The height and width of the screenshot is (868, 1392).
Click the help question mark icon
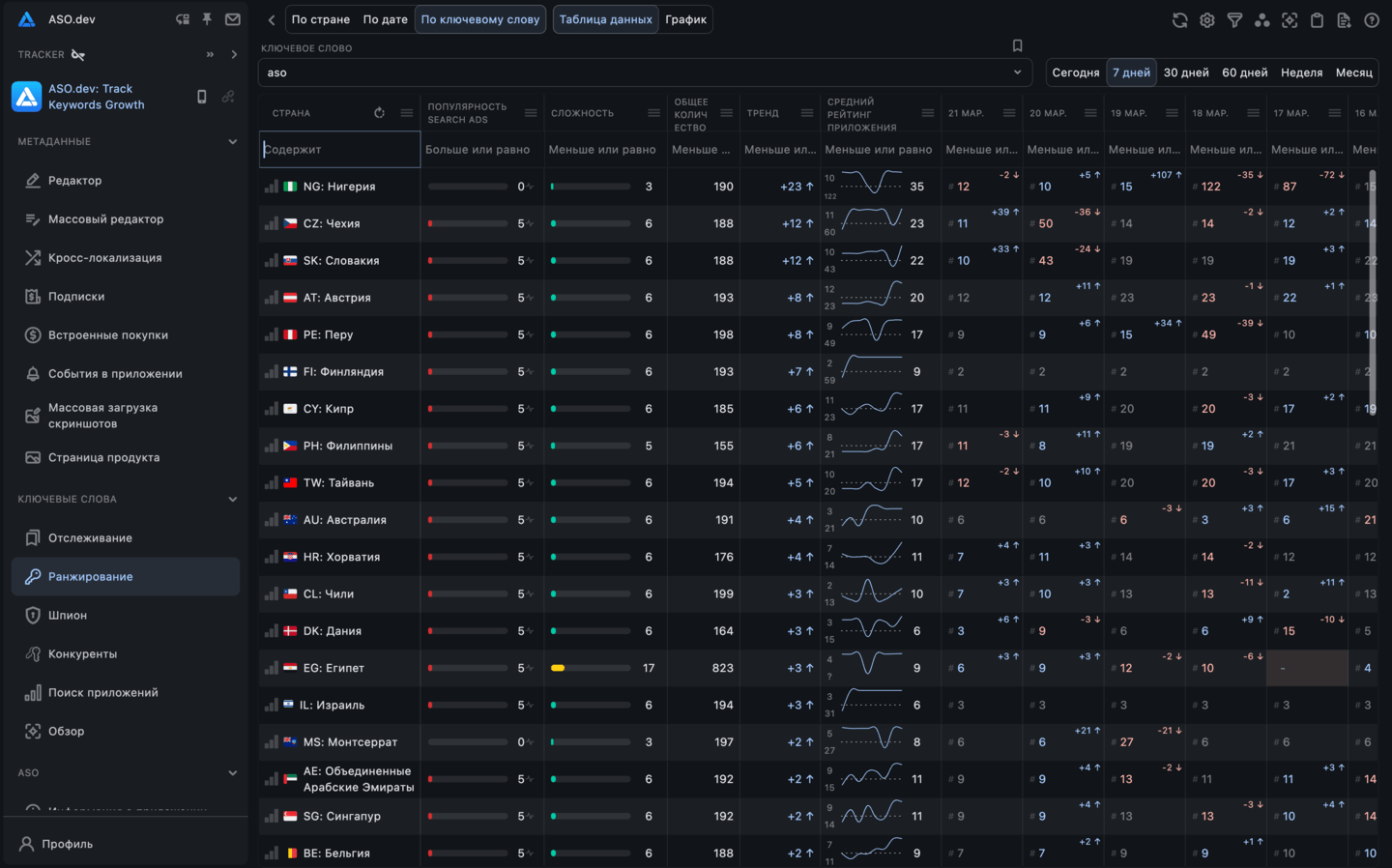tap(1371, 19)
